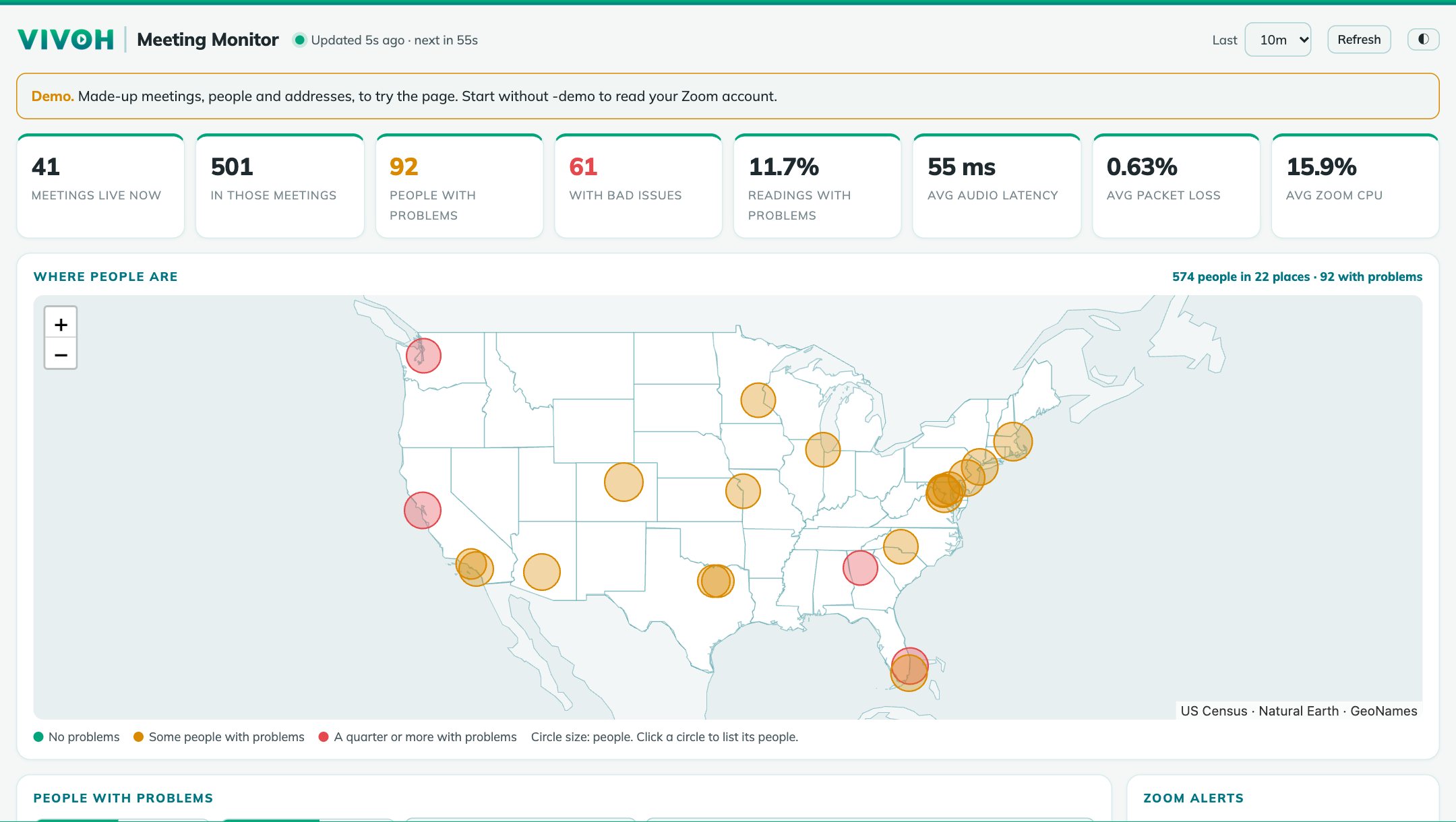Screen dimensions: 1456x822
Task: Click the VIVOH logo
Action: [x=65, y=40]
